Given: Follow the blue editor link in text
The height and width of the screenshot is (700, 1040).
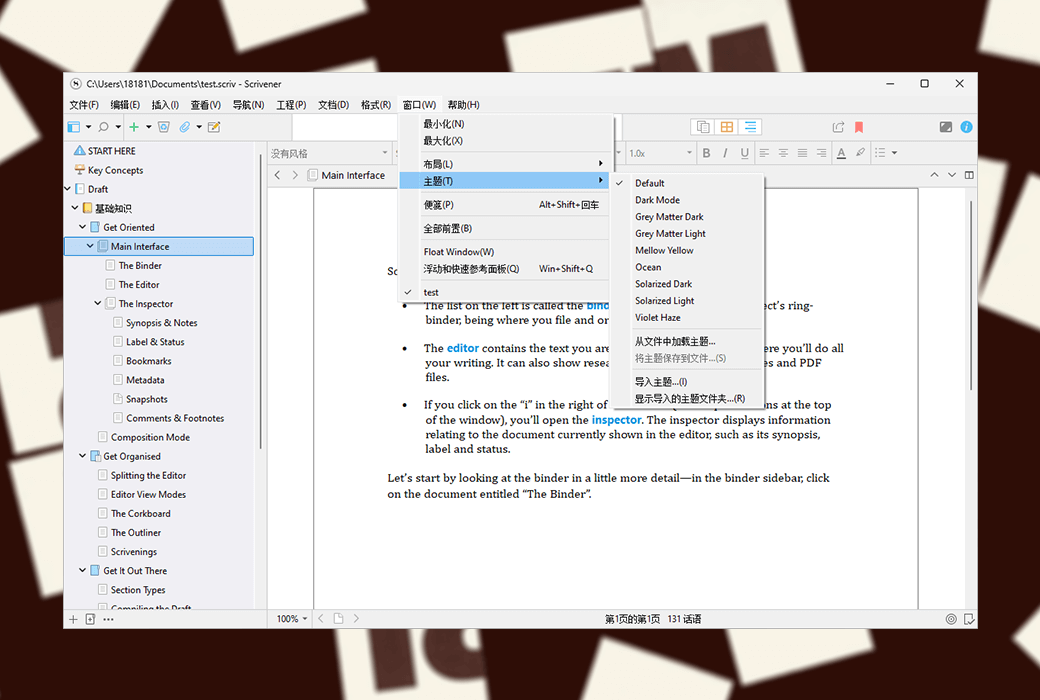Looking at the screenshot, I should [x=462, y=348].
